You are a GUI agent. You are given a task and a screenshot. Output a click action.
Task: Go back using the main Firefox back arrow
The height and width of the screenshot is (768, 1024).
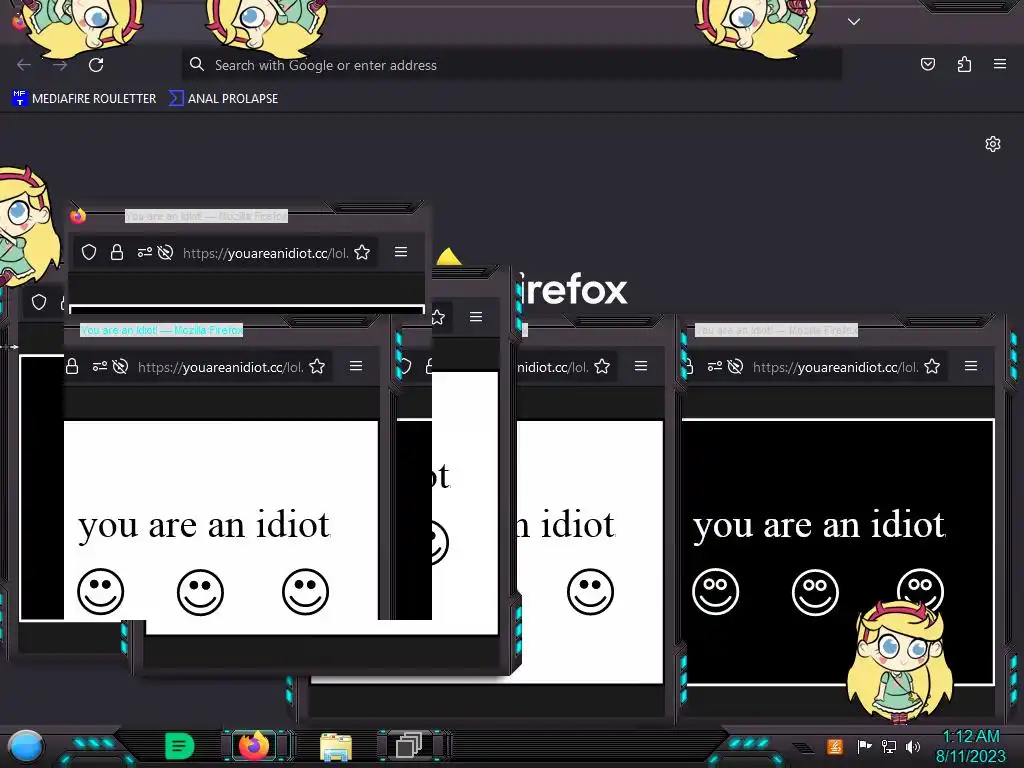(24, 65)
